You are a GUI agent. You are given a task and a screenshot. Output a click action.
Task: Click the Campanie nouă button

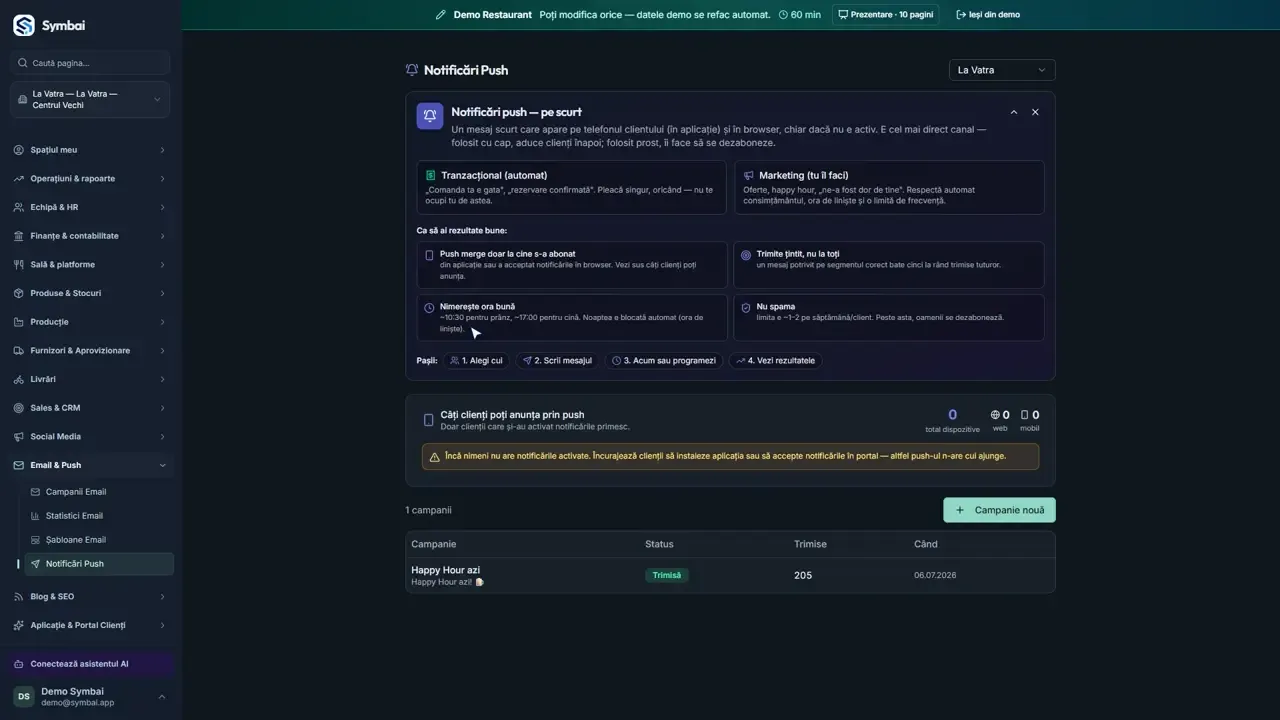coord(999,510)
